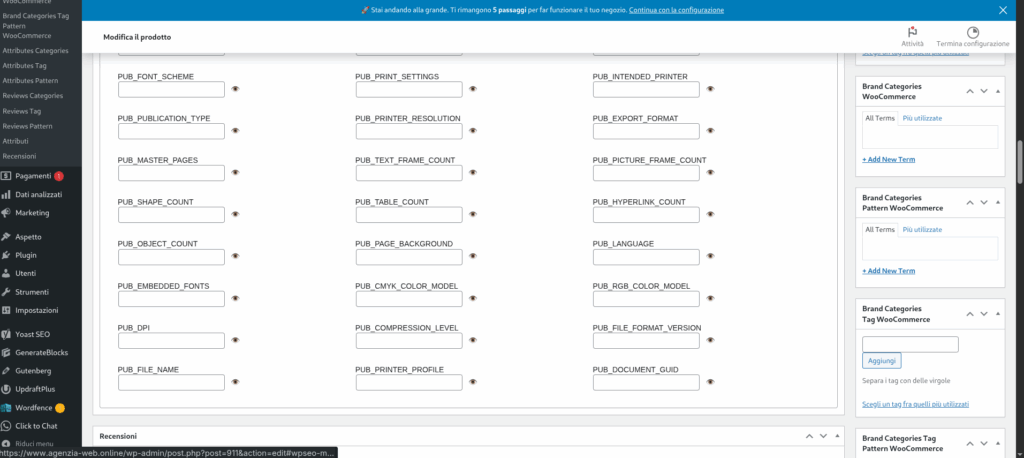The height and width of the screenshot is (458, 1024).
Task: Click the Impostazioni settings icon
Action: tap(6, 310)
